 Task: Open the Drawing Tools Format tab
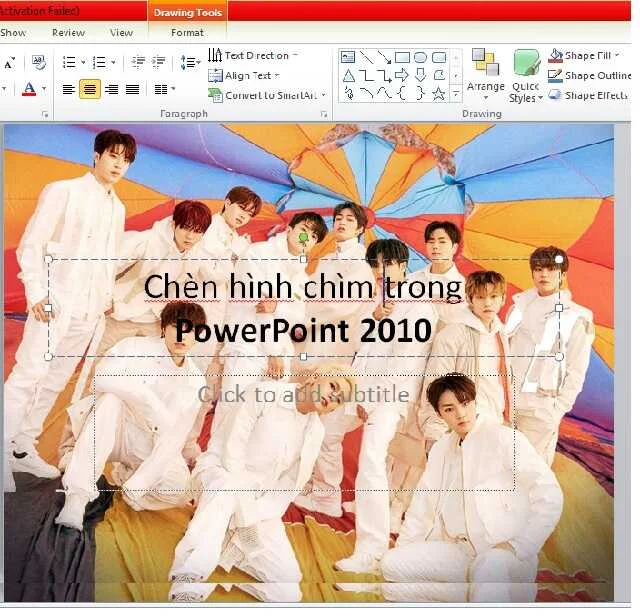pos(187,33)
